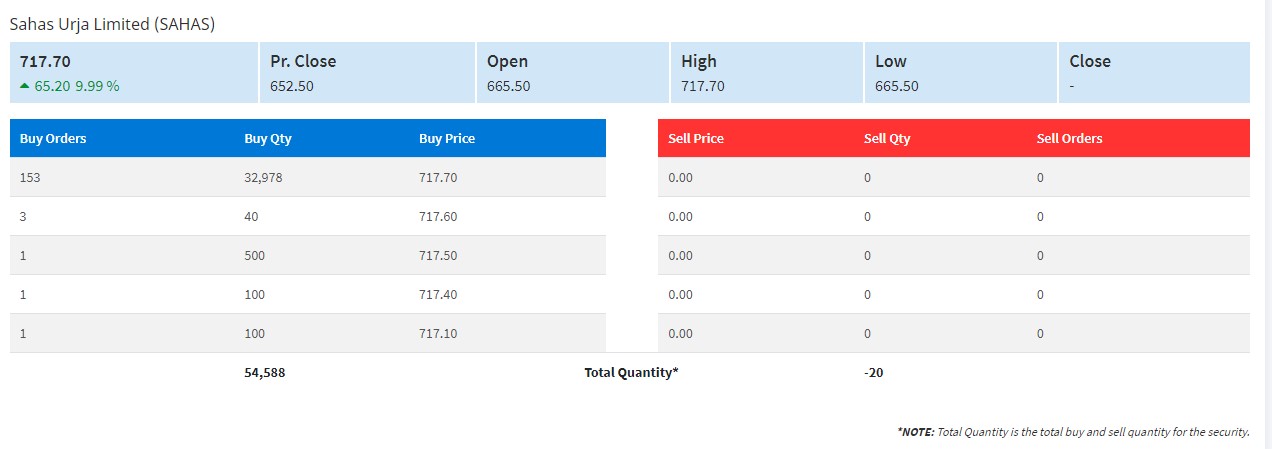Image resolution: width=1272 pixels, height=449 pixels.
Task: Select the 665.50 value under Low
Action: point(897,86)
